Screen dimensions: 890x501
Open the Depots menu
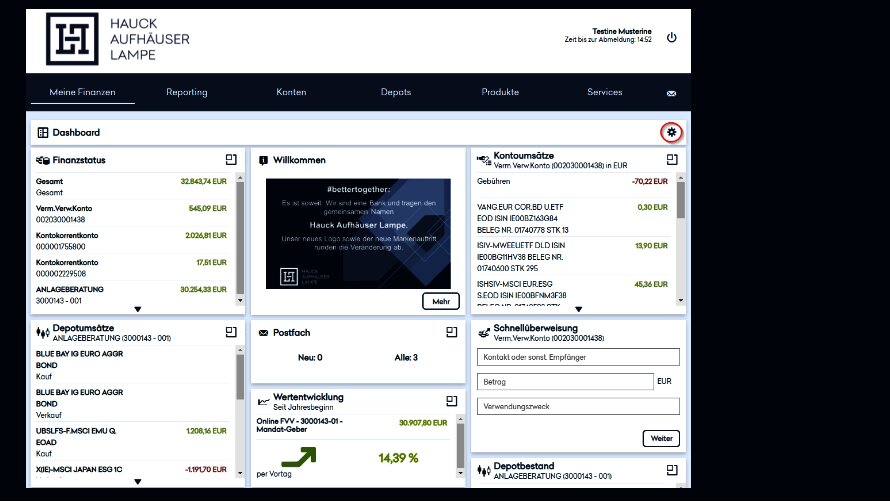tap(396, 92)
